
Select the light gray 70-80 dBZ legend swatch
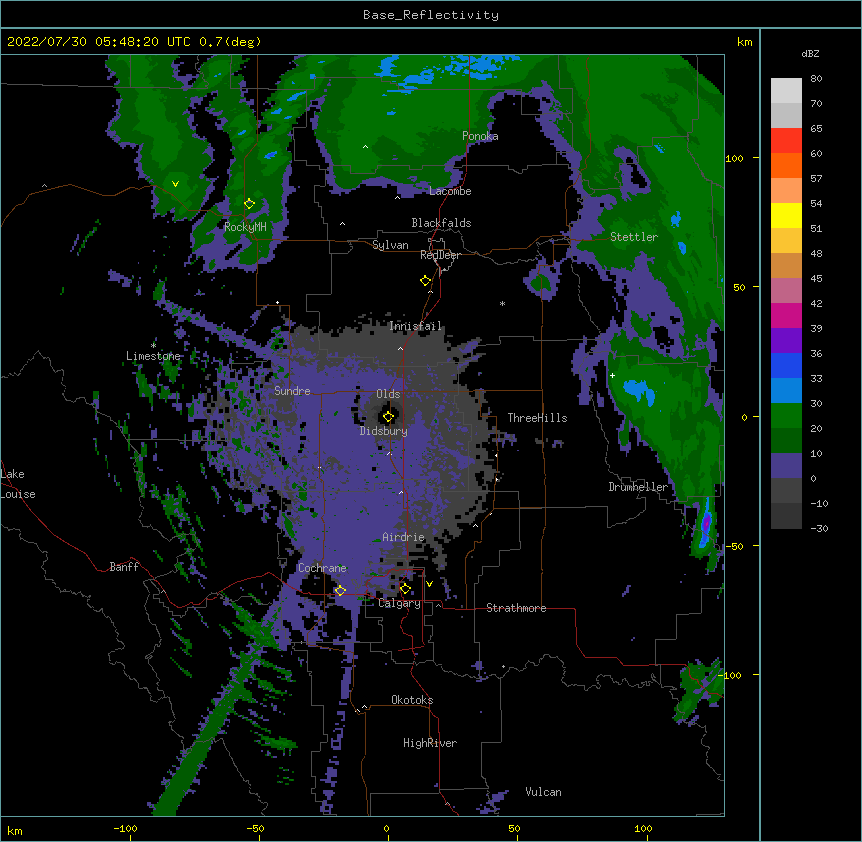[786, 90]
